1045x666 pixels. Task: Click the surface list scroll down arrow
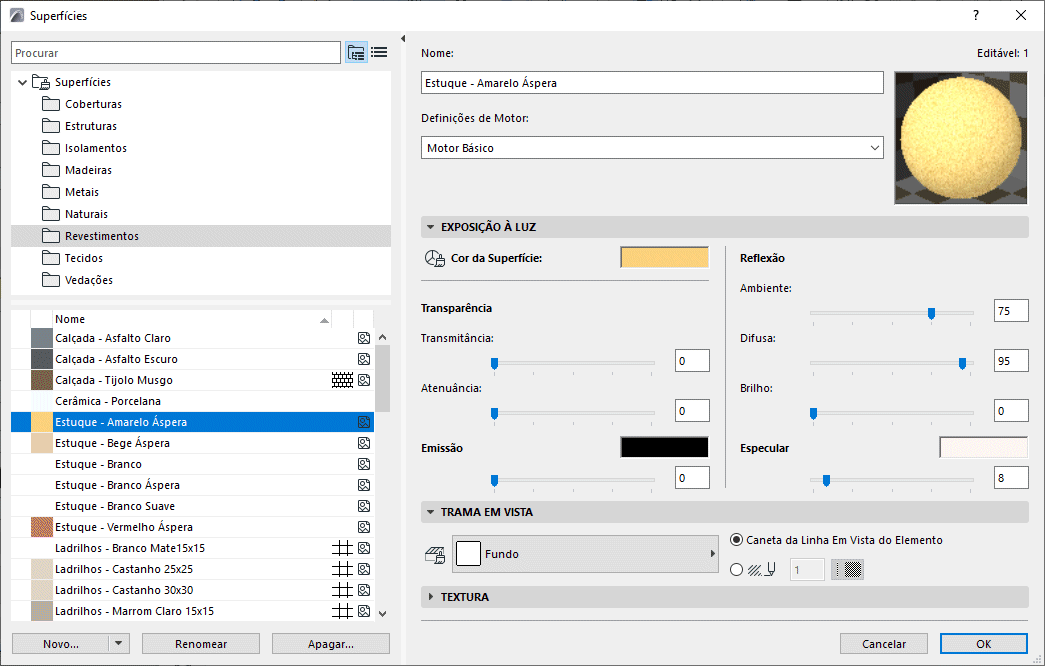pyautogui.click(x=383, y=613)
